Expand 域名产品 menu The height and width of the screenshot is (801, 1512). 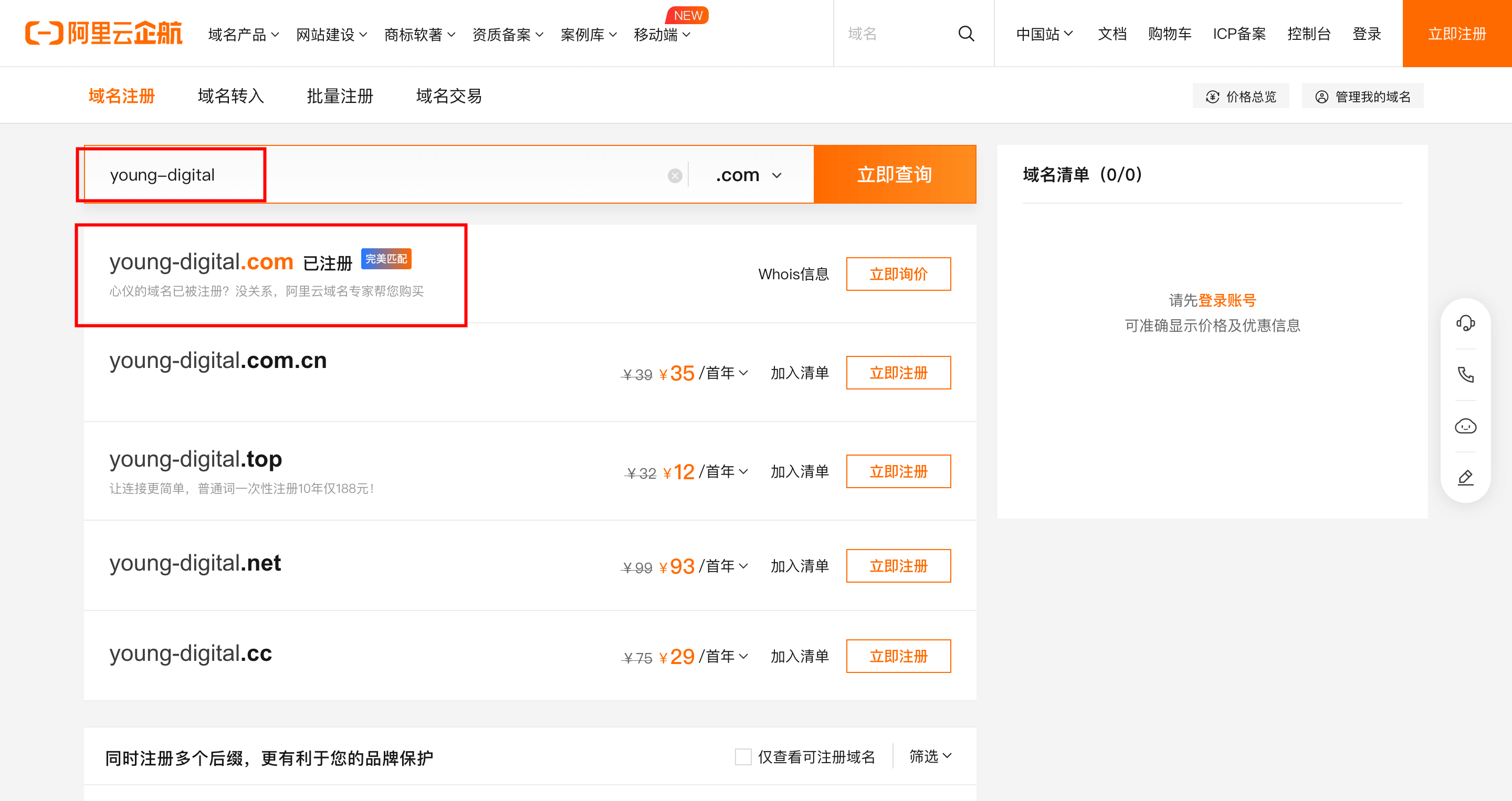click(x=244, y=35)
